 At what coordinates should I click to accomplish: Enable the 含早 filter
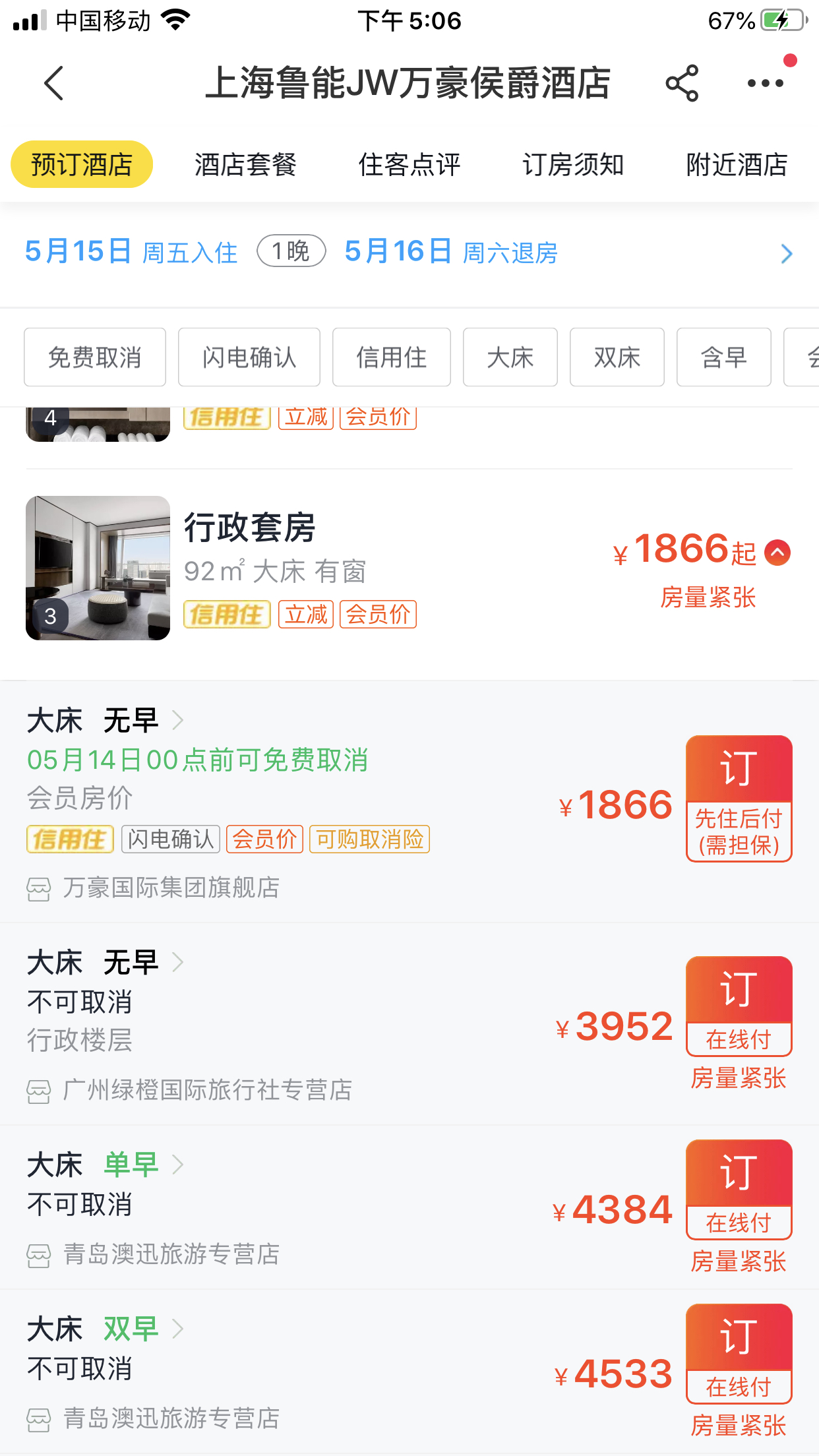pyautogui.click(x=724, y=357)
